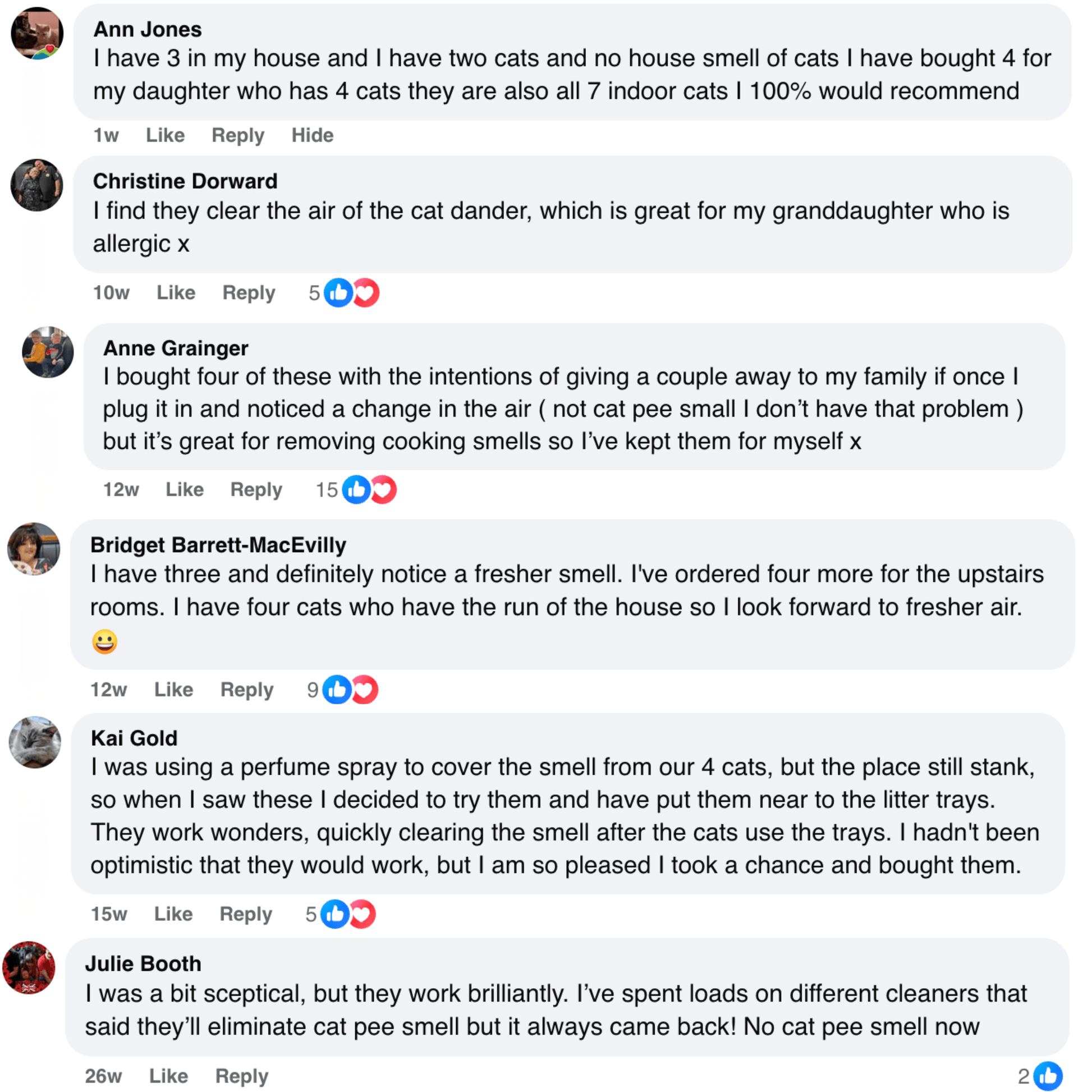The height and width of the screenshot is (1092, 1092).
Task: Reply to Christine Dorward's comment
Action: click(249, 293)
